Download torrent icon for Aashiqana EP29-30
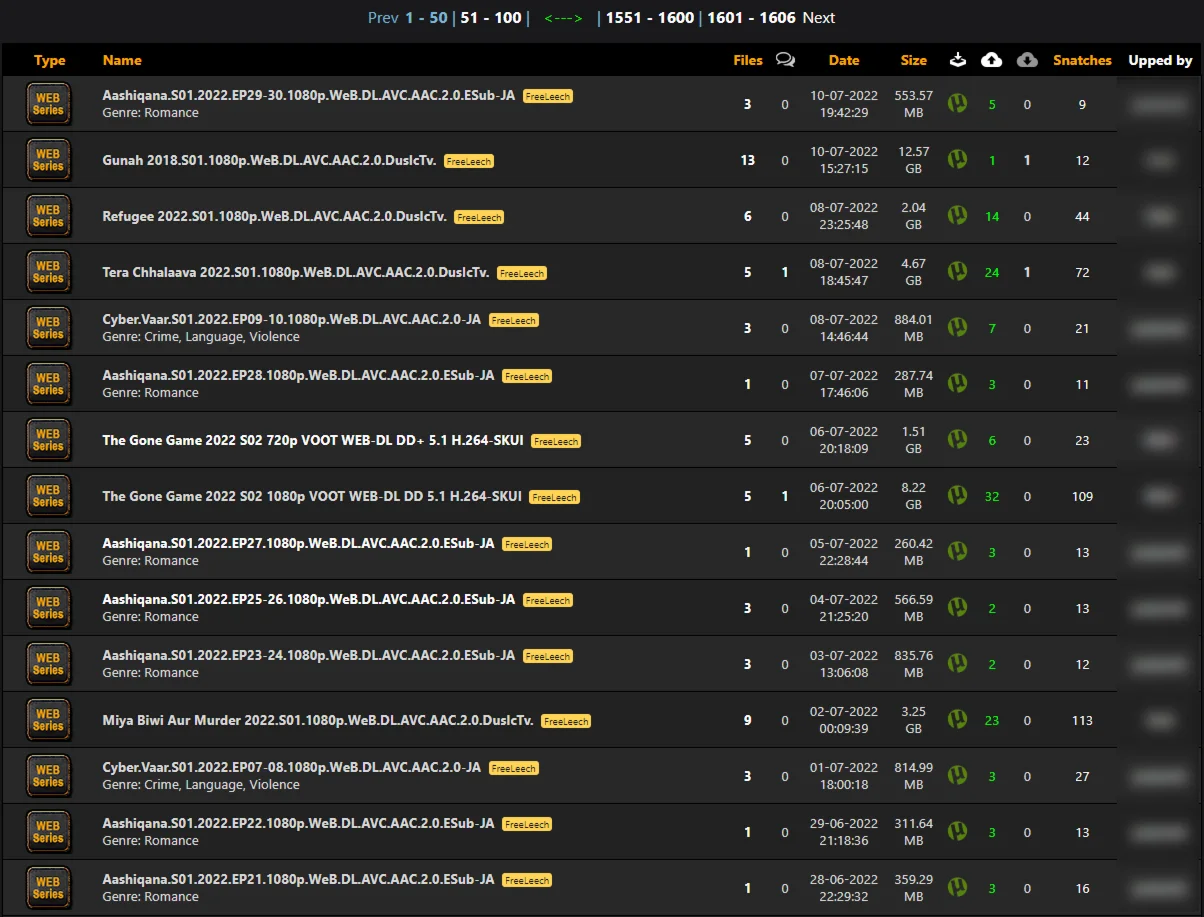The height and width of the screenshot is (917, 1204). click(958, 103)
